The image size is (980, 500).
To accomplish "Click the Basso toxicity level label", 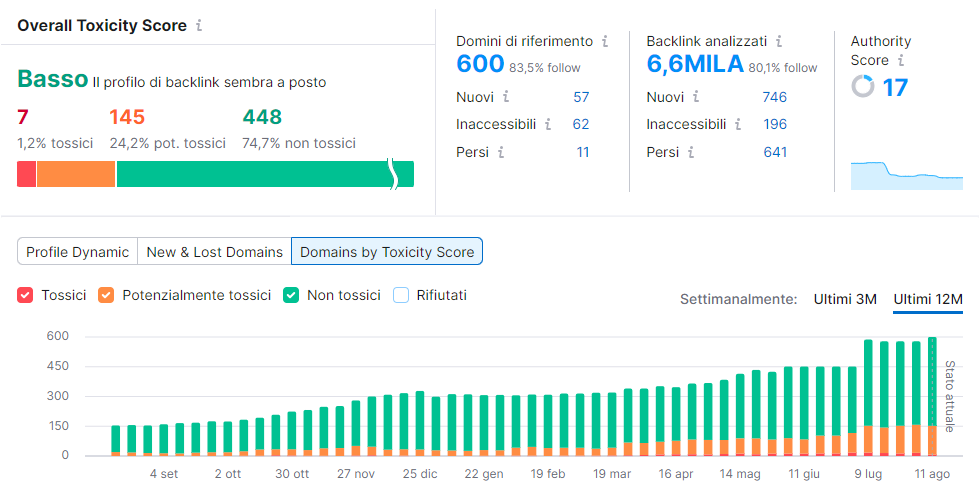I will (52, 79).
